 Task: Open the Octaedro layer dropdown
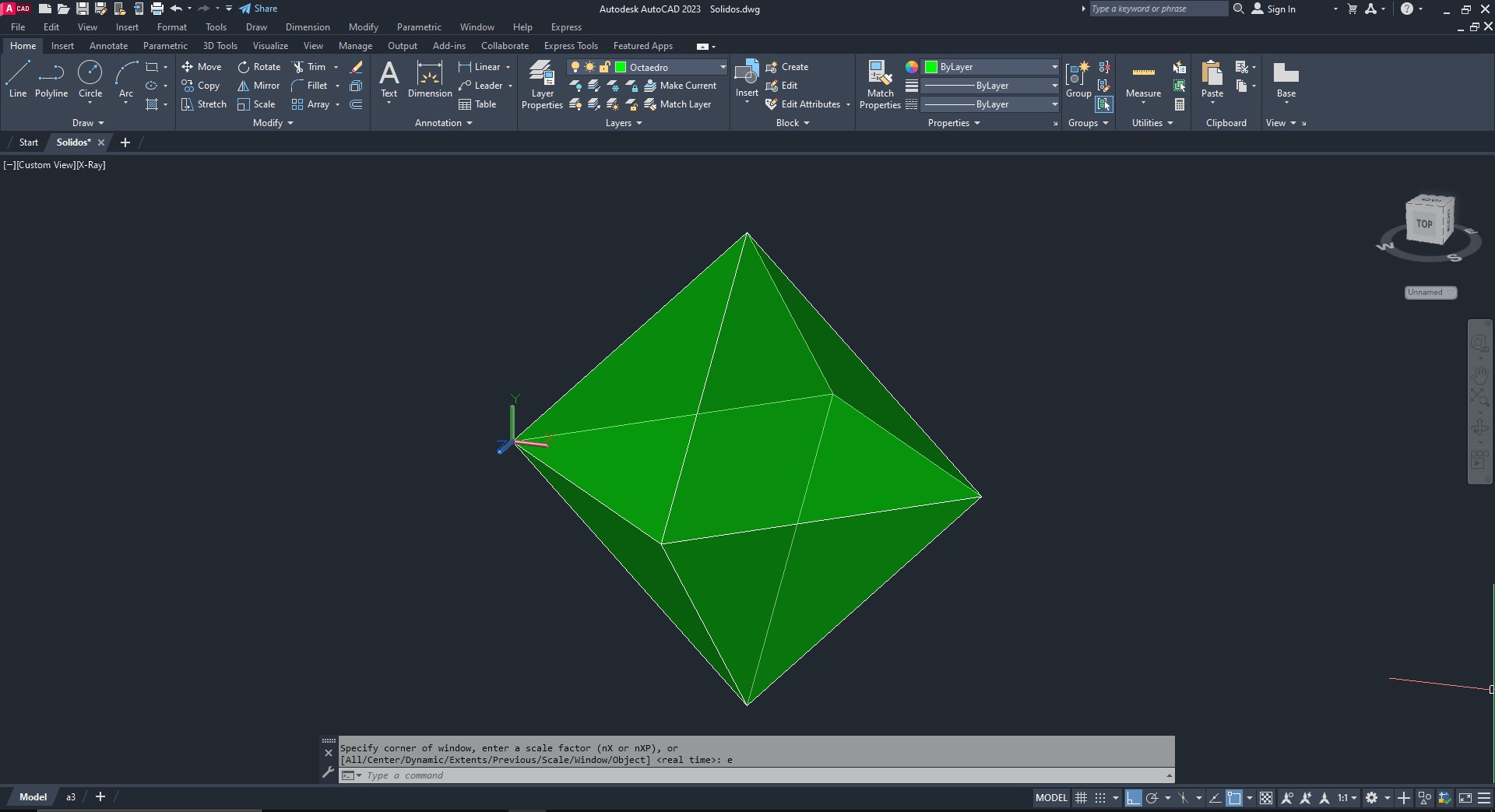[x=722, y=67]
